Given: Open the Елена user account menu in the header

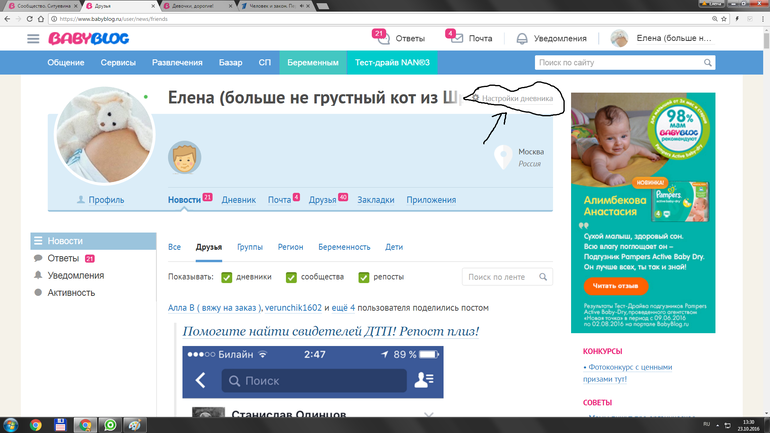Looking at the screenshot, I should click(x=662, y=39).
